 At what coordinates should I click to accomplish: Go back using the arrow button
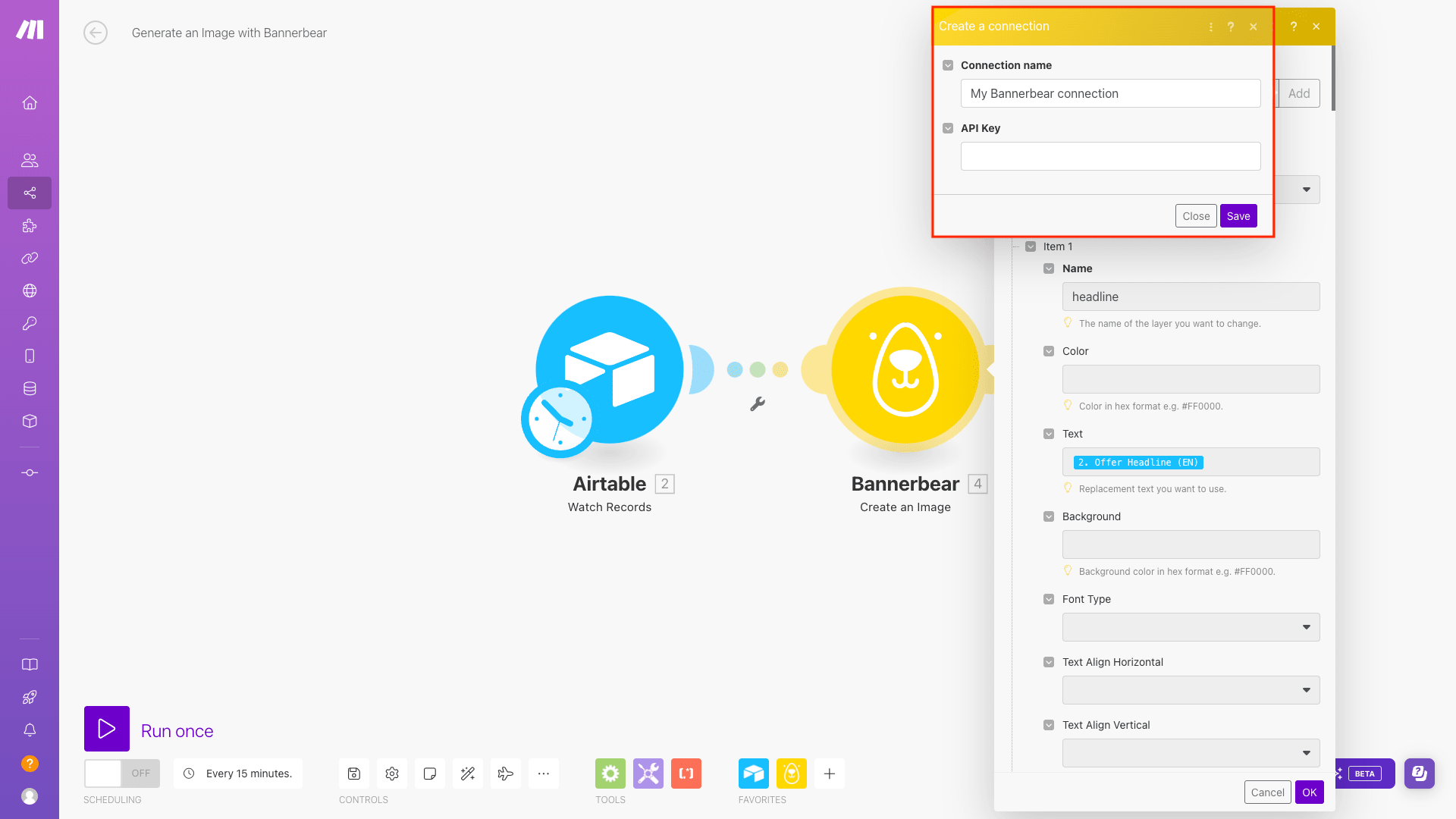(x=96, y=33)
